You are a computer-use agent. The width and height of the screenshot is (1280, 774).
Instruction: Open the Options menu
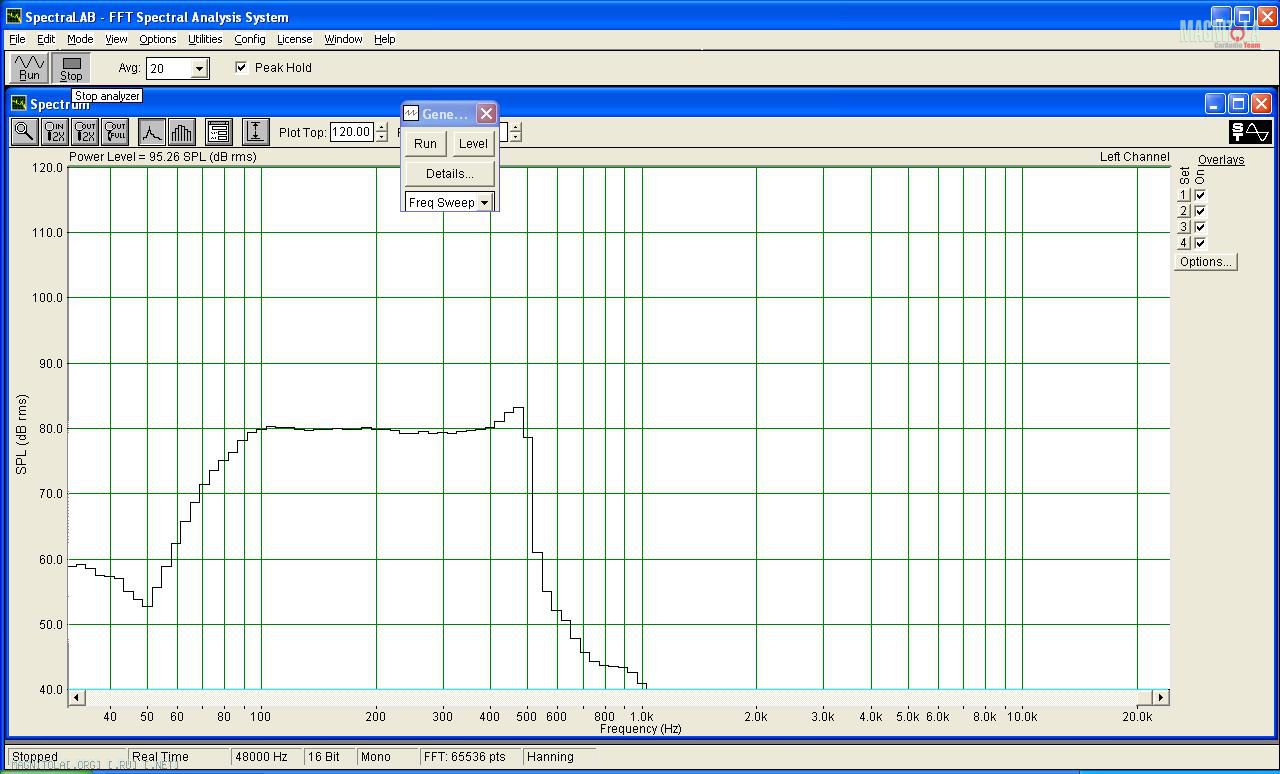(x=157, y=39)
